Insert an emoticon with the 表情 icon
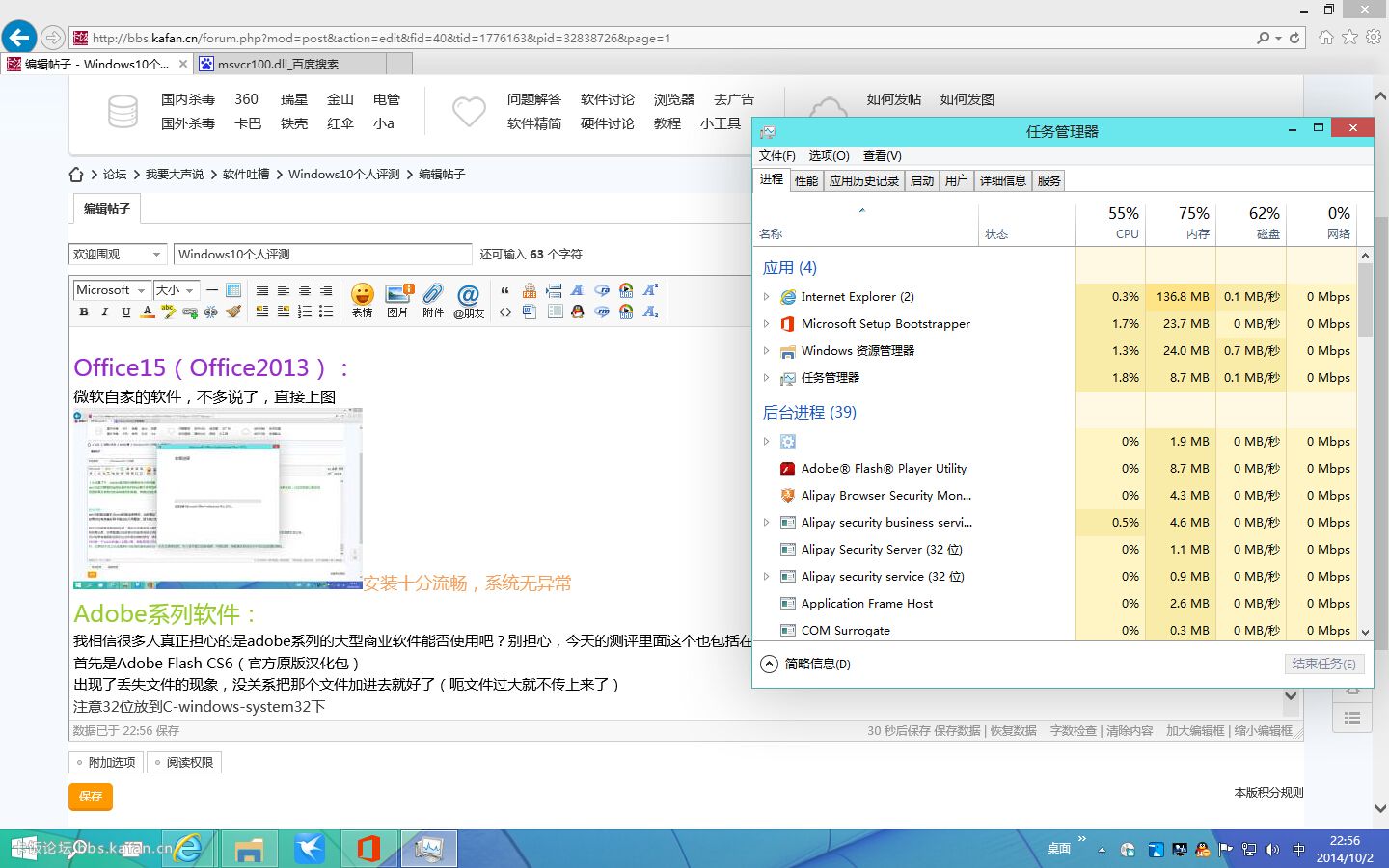The image size is (1389, 868). click(363, 300)
